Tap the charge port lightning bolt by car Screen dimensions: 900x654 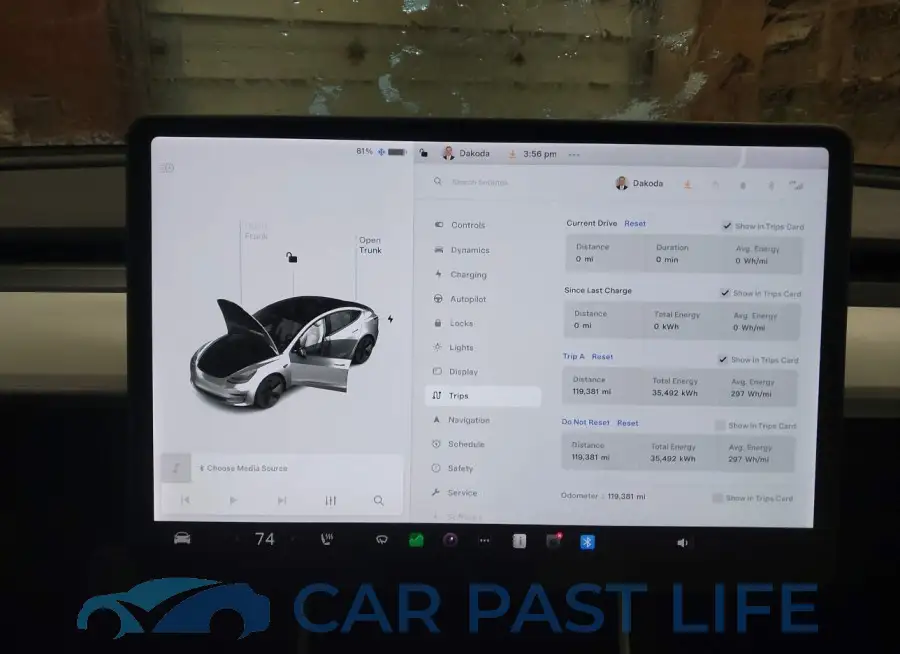pos(390,319)
